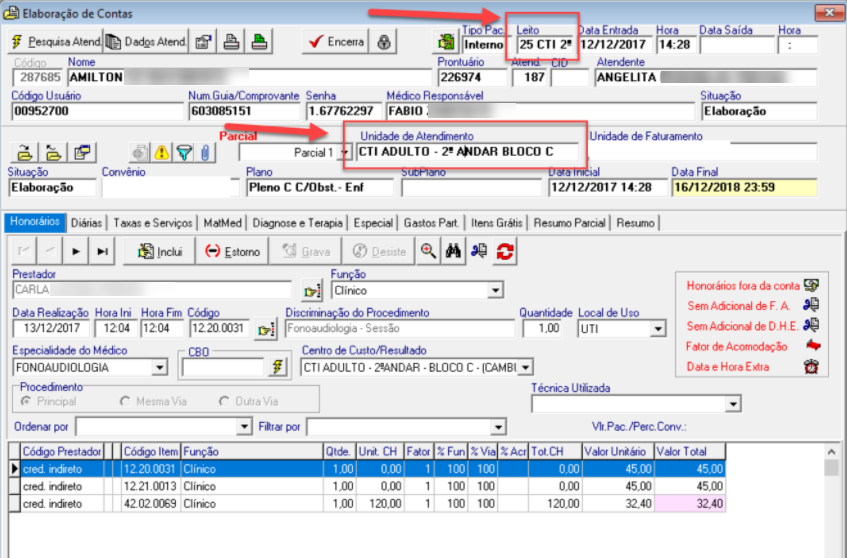Expand the Ordenar por dropdown
This screenshot has height=558, width=847.
244,427
